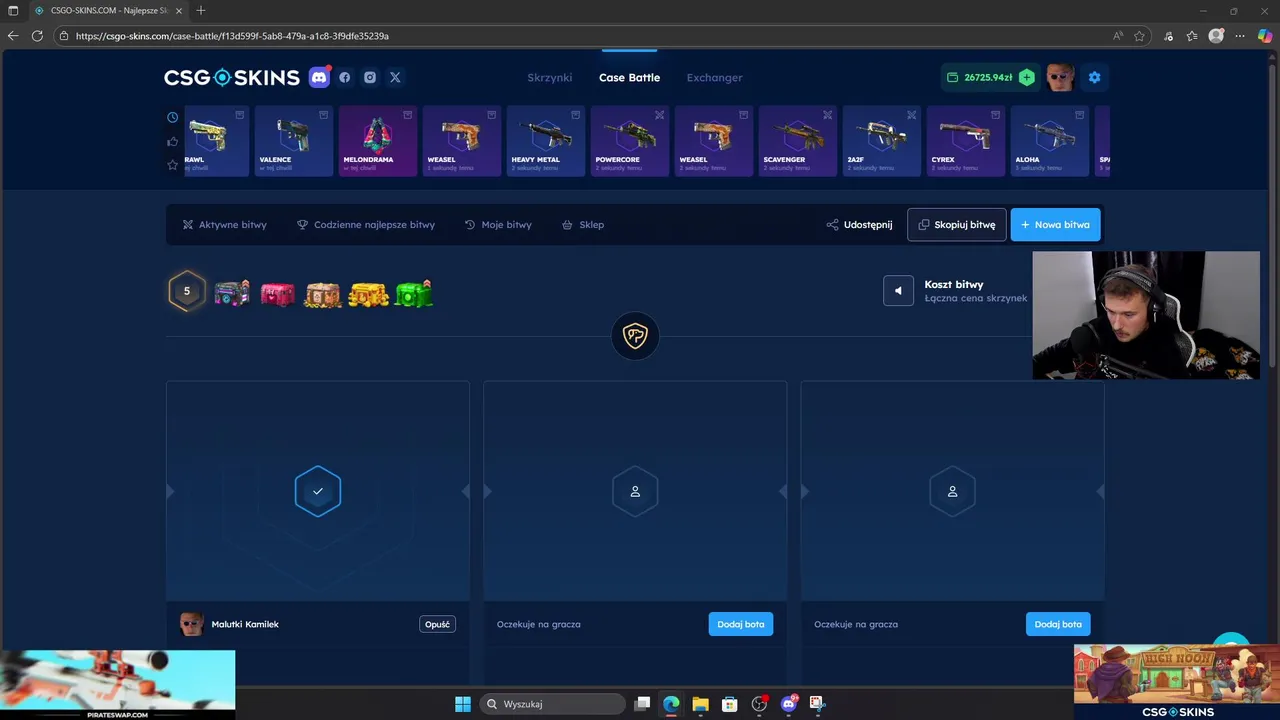This screenshot has width=1280, height=720.
Task: Click the Udostępnij share button
Action: [859, 225]
